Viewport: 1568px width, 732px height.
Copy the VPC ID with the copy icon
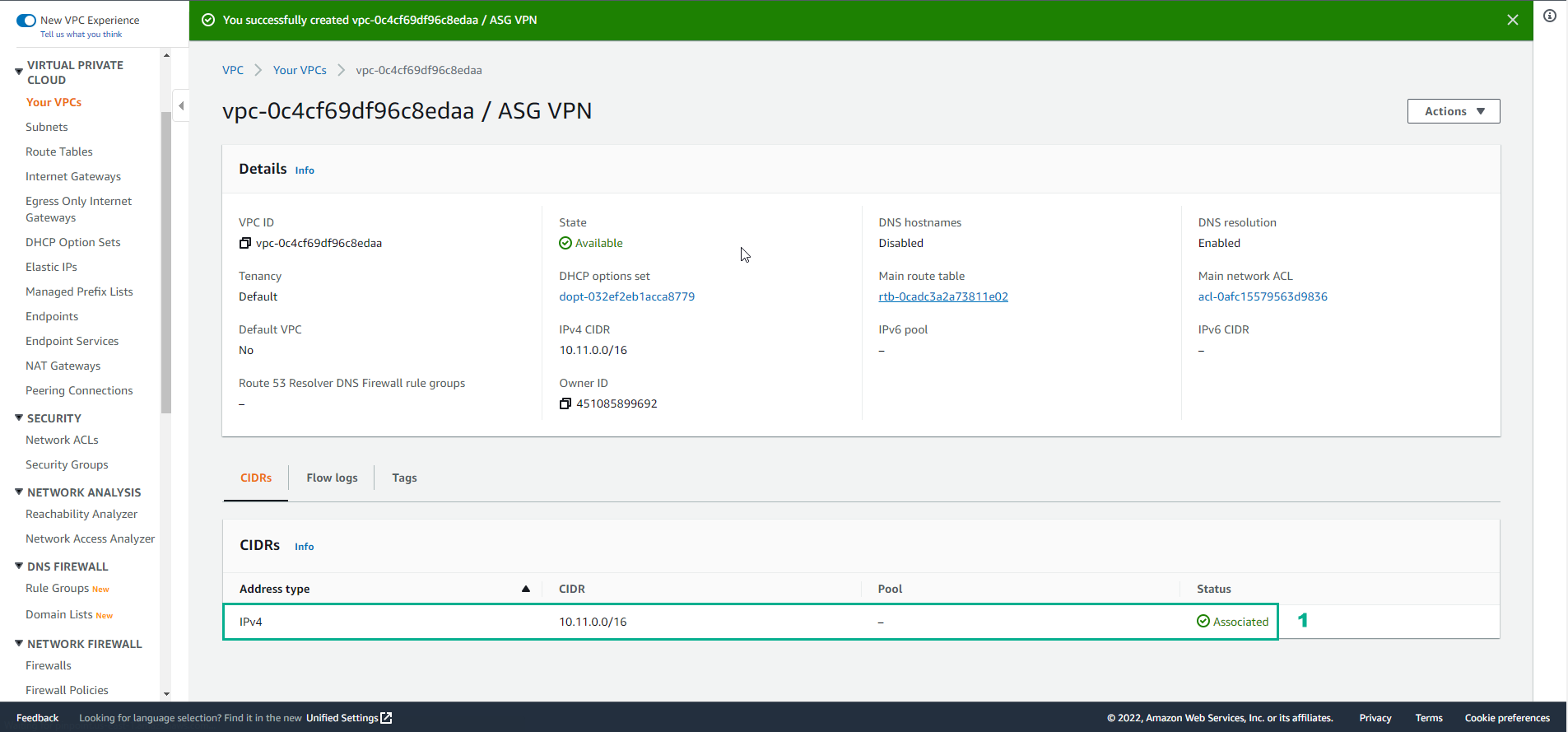(x=244, y=243)
